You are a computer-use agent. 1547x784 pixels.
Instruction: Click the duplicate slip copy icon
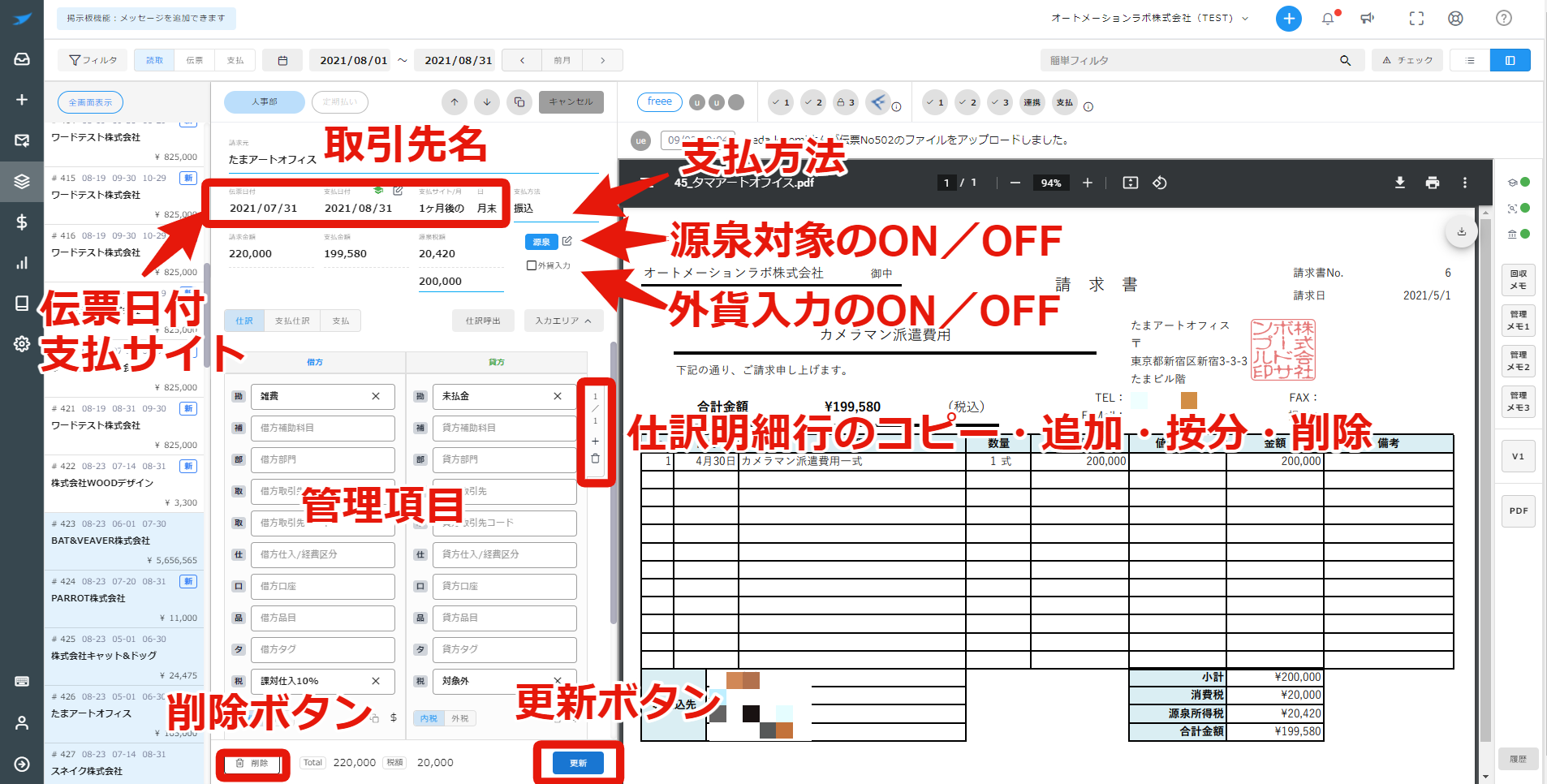pos(519,102)
